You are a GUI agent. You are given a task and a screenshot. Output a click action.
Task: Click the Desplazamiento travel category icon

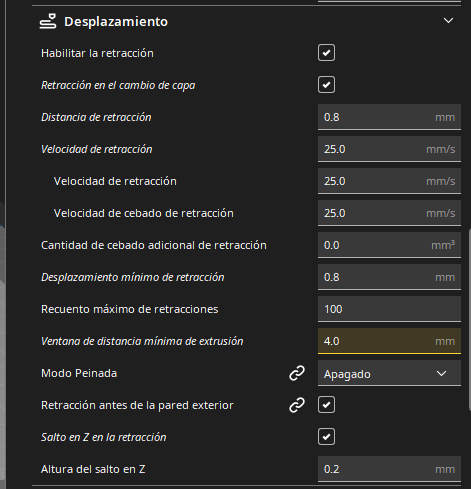coord(48,22)
